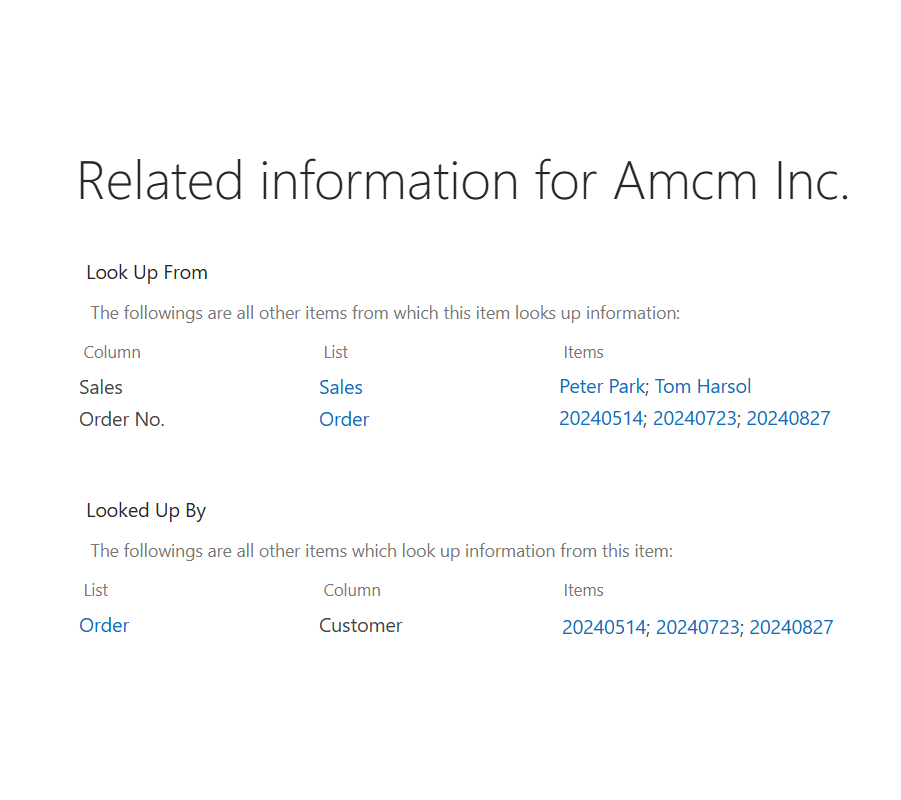Open Order list under Looked Up By
The width and height of the screenshot is (901, 800).
[x=104, y=625]
